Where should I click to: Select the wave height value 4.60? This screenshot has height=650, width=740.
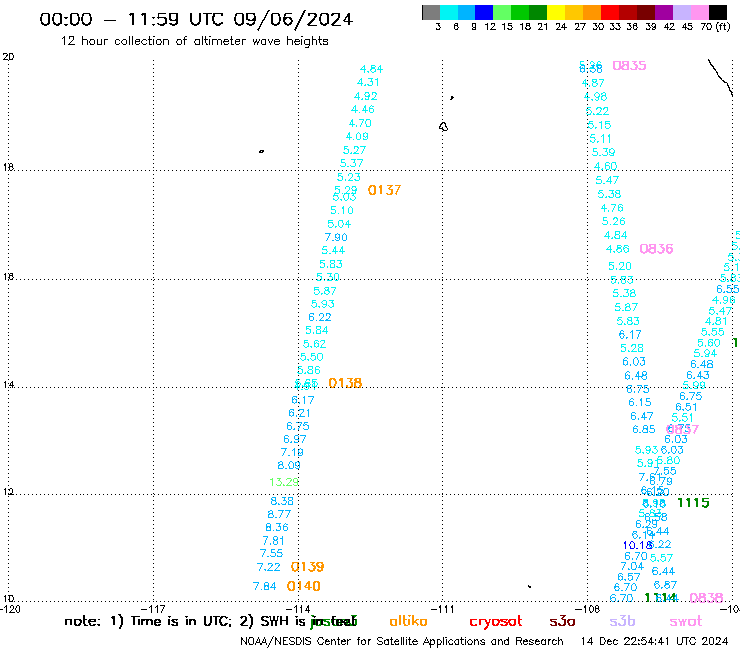coord(605,166)
